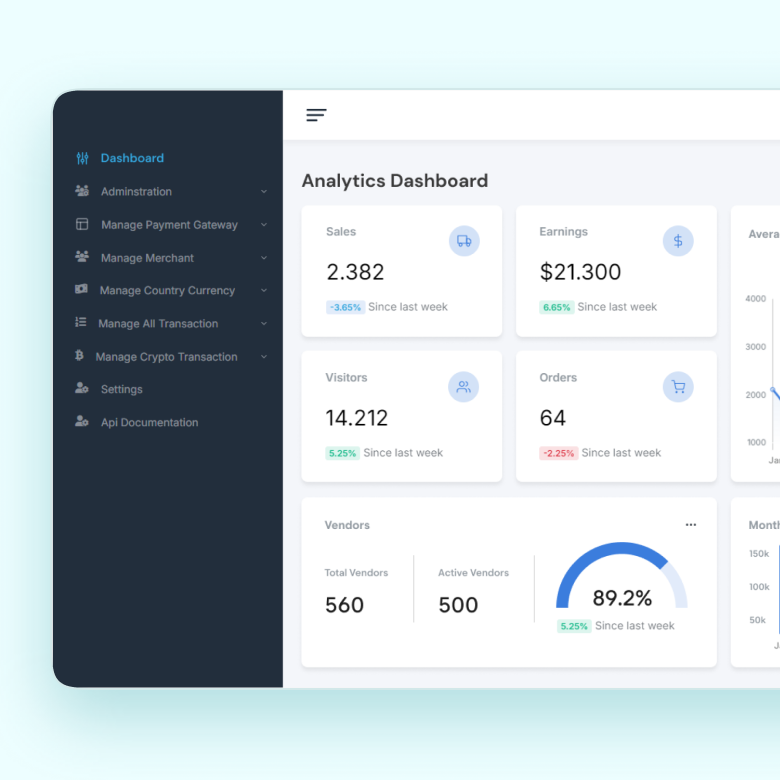
Task: Open Api Documentation menu item
Action: point(149,423)
